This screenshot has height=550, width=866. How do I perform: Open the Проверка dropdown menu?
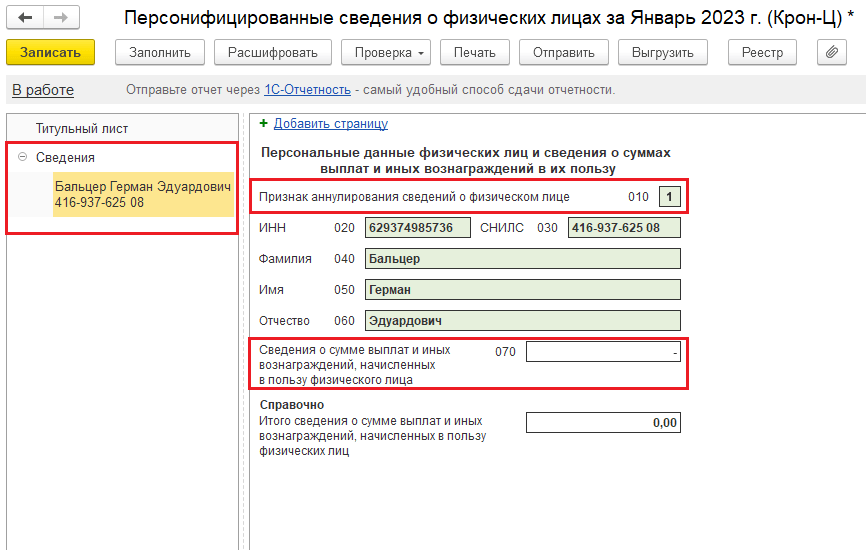(x=389, y=53)
